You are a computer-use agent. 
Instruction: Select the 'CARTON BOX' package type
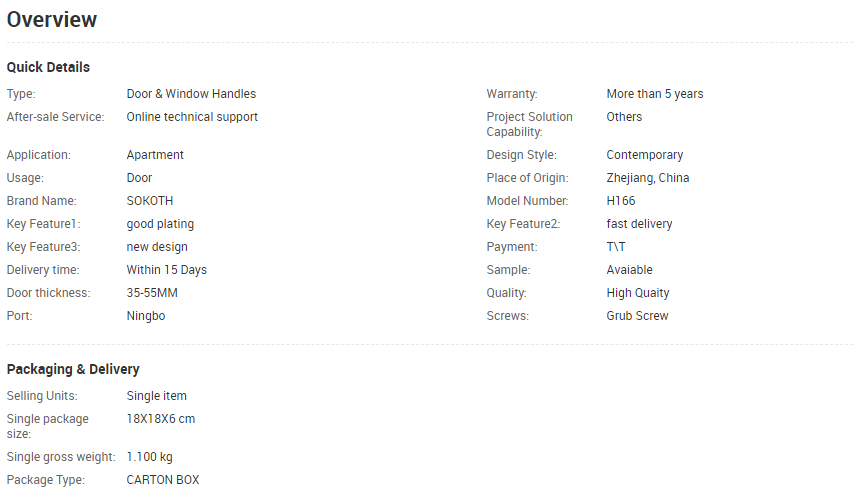(163, 480)
